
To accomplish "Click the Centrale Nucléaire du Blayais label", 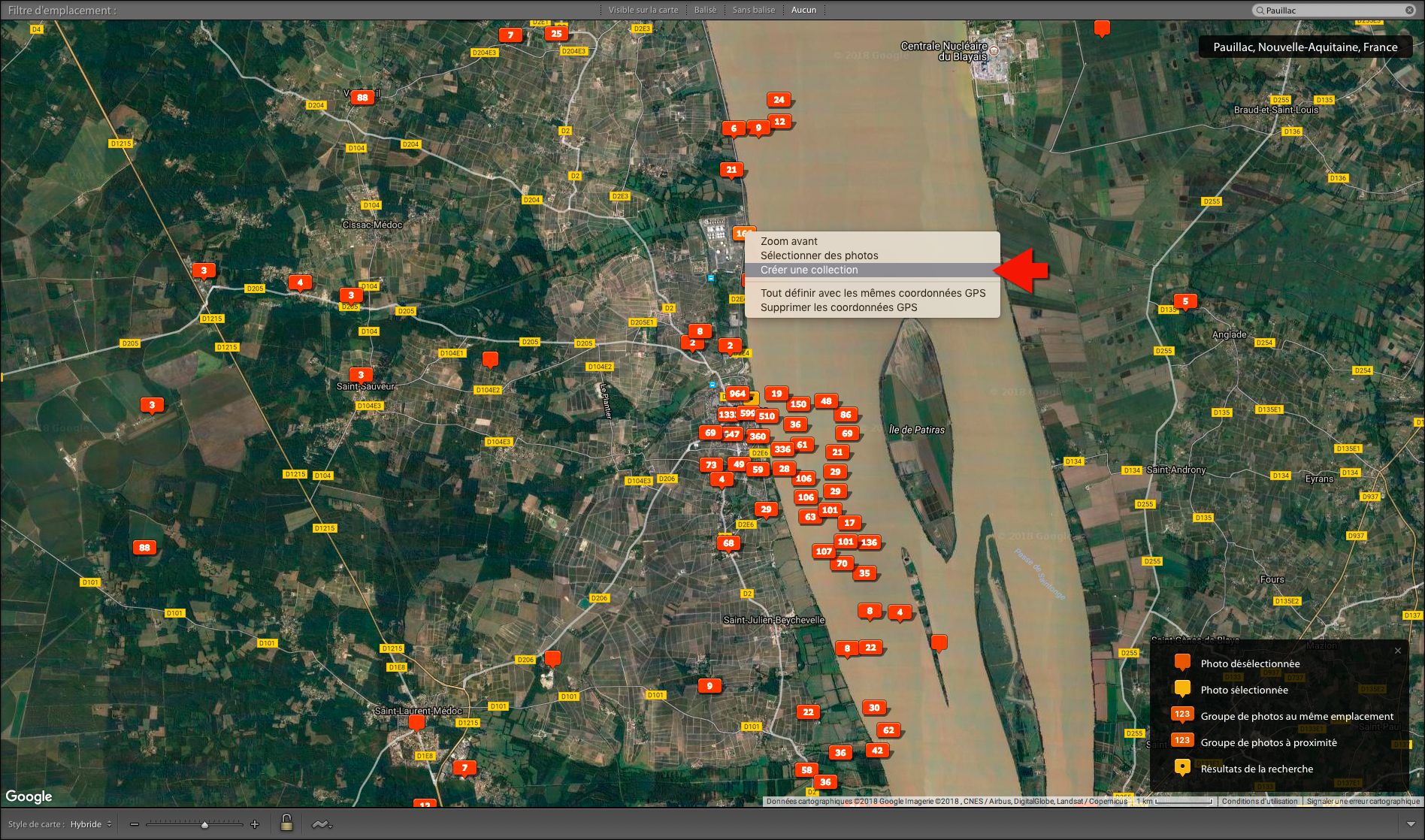I will point(944,51).
